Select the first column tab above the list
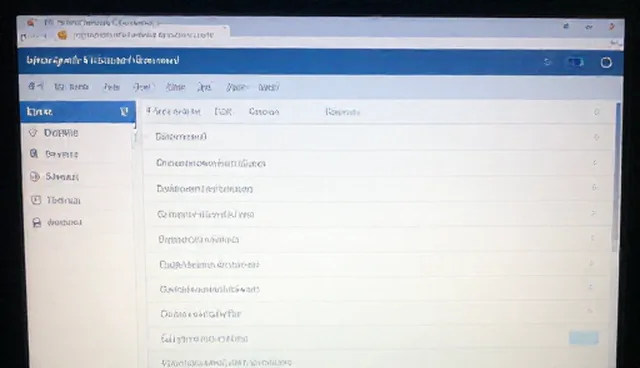This screenshot has height=368, width=640. 173,111
